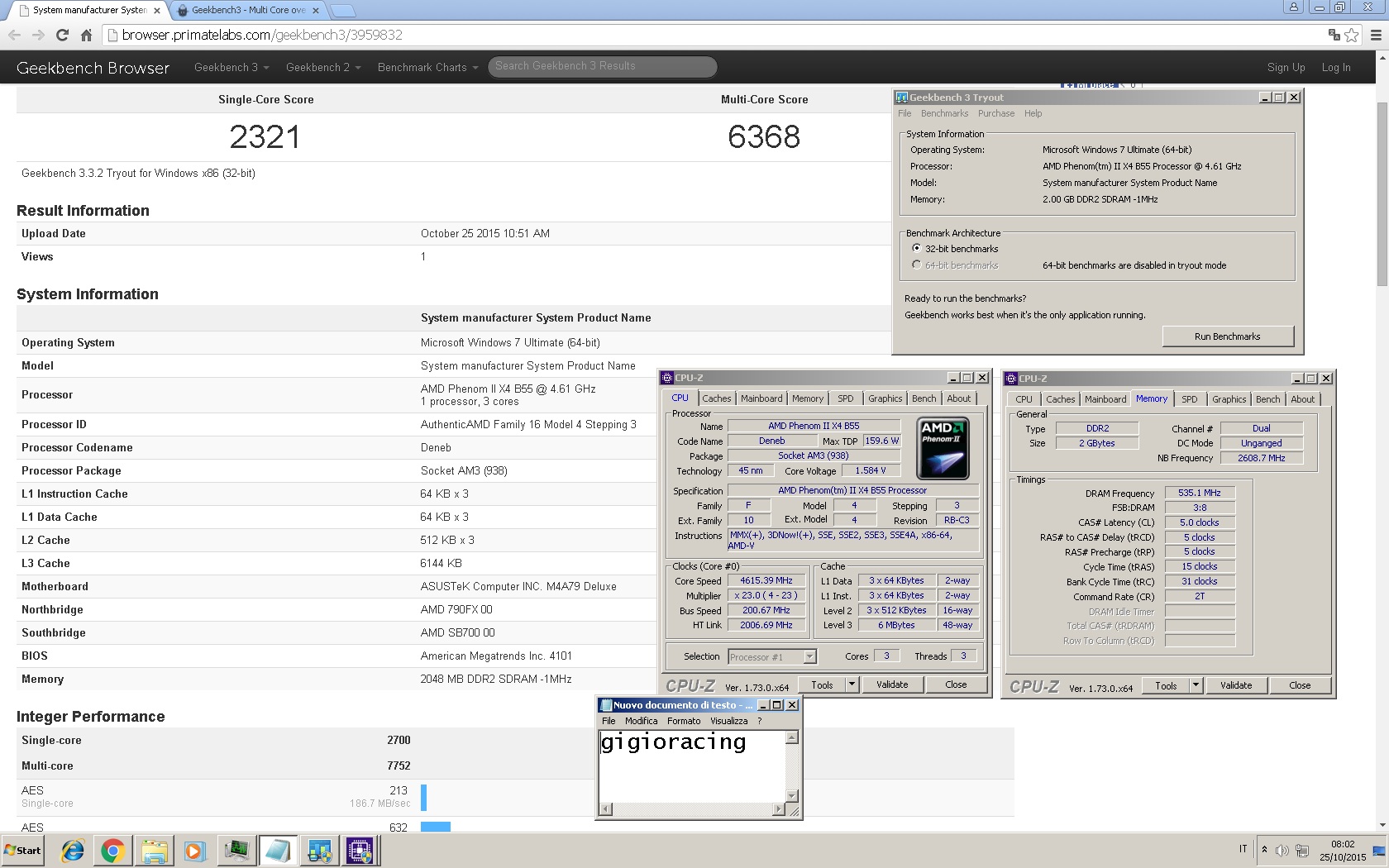Viewport: 1389px width, 868px height.
Task: Click the DRAM Frequency value 535.1 MHz
Action: point(1200,493)
